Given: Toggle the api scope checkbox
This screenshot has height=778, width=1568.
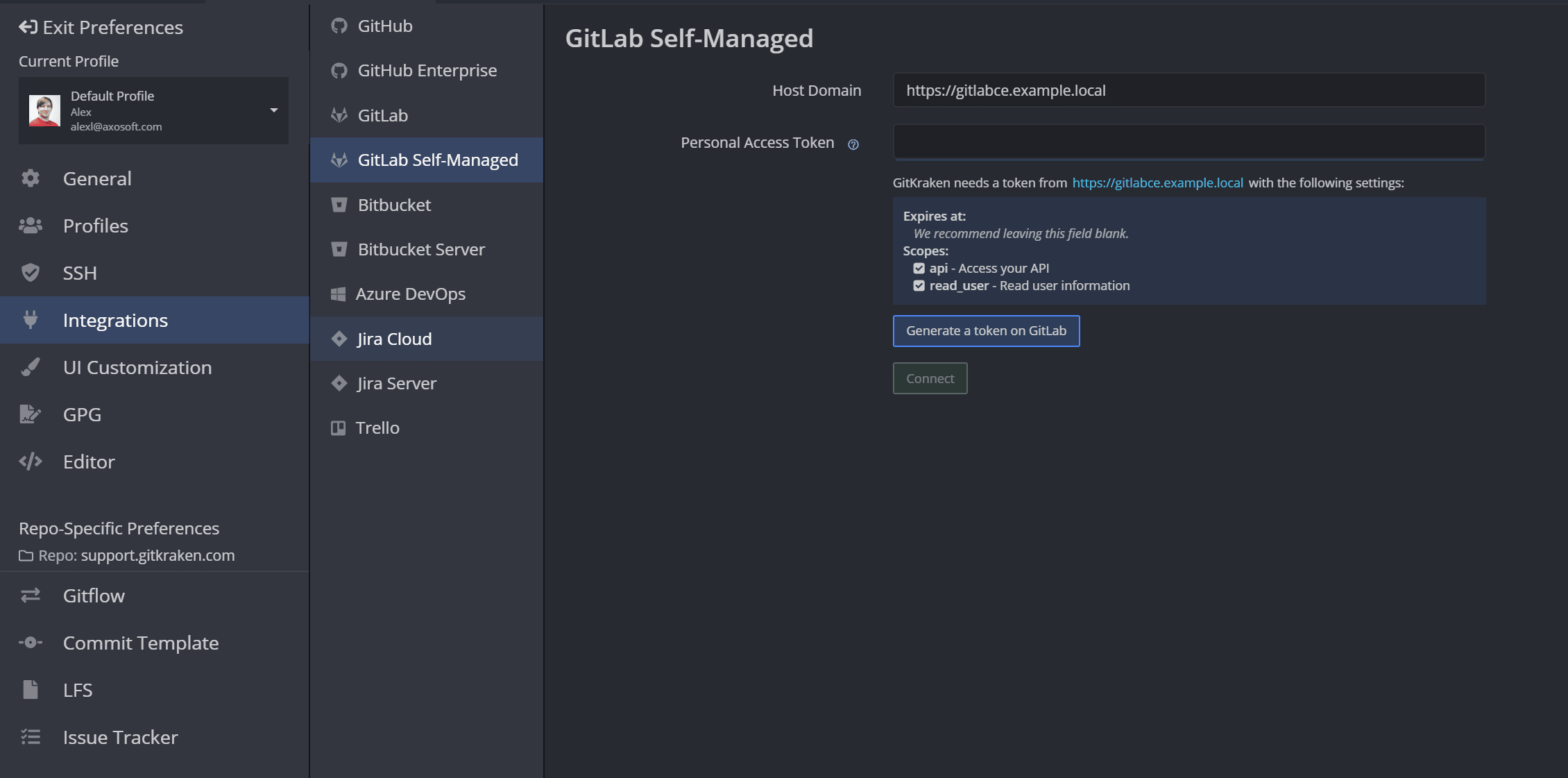Looking at the screenshot, I should coord(919,268).
